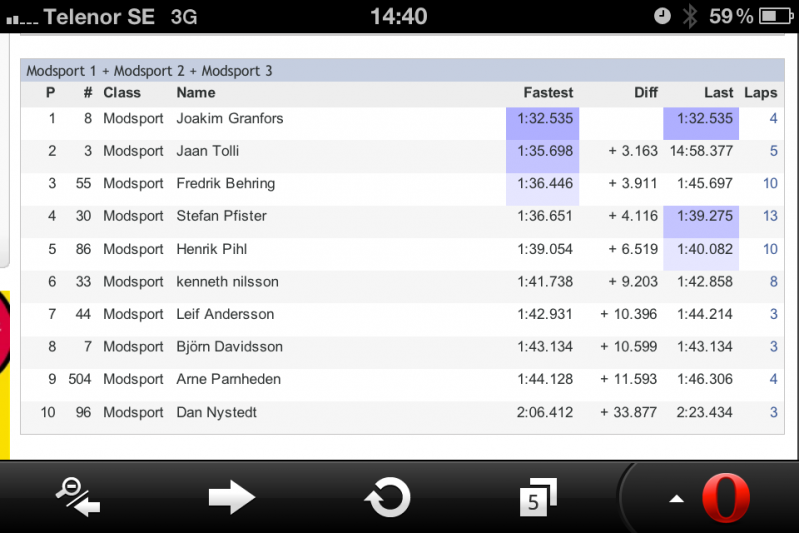Expand Opera menu using small up arrow
The image size is (799, 533).
coord(677,499)
